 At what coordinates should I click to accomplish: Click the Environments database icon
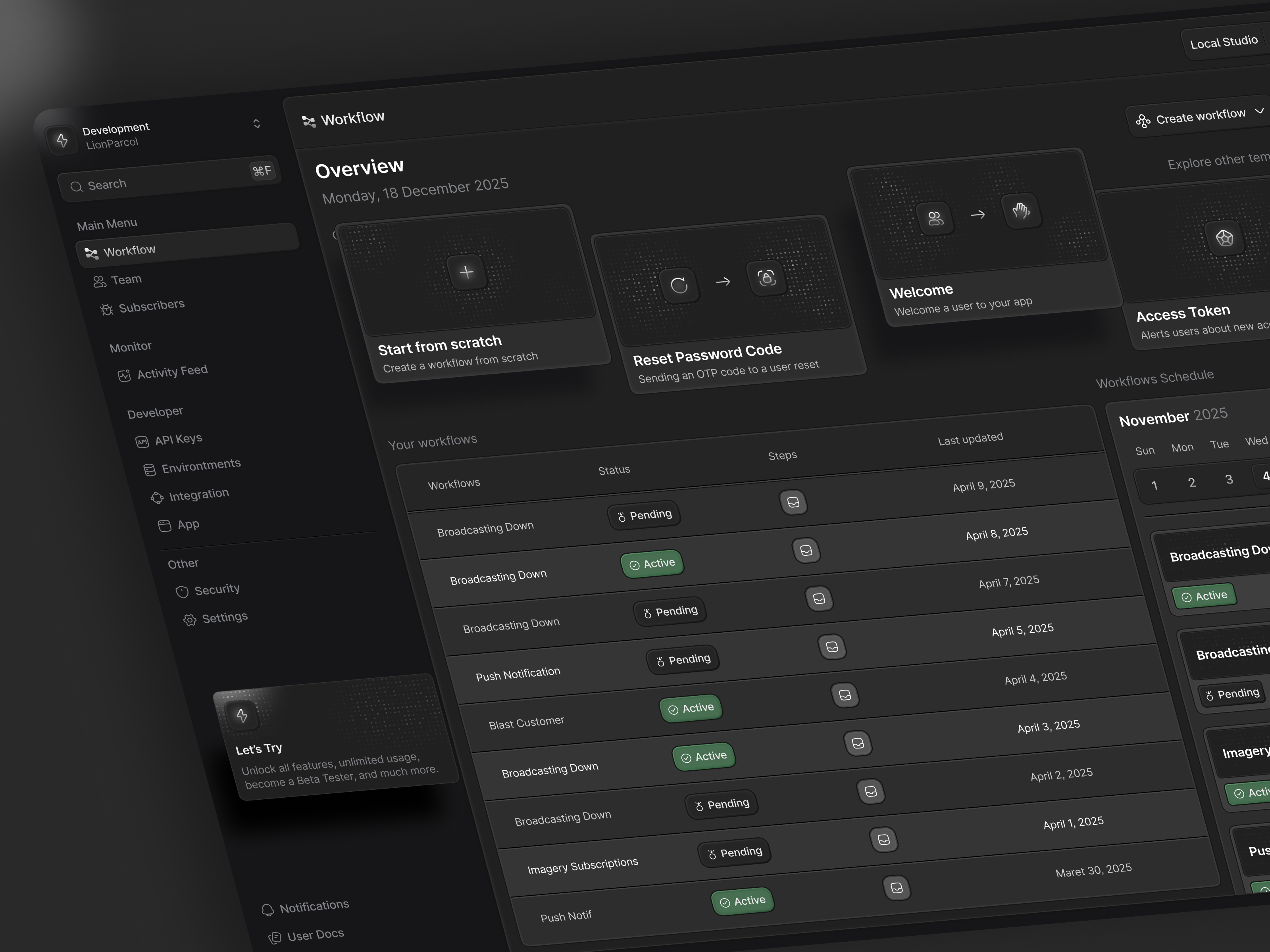click(x=149, y=470)
